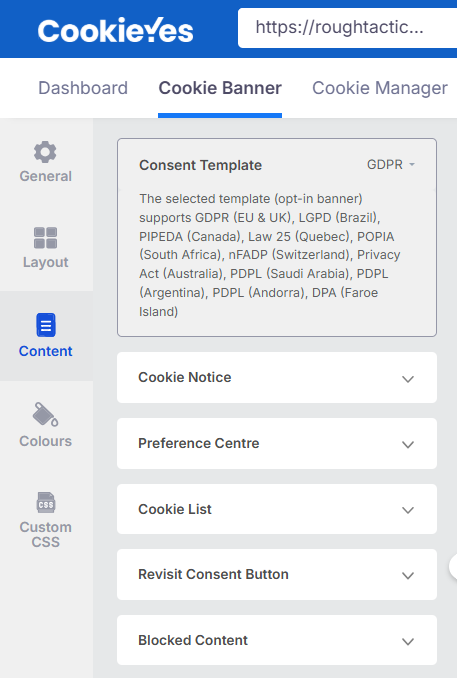This screenshot has height=678, width=457.
Task: Click the roughtactic site URL field
Action: (347, 28)
